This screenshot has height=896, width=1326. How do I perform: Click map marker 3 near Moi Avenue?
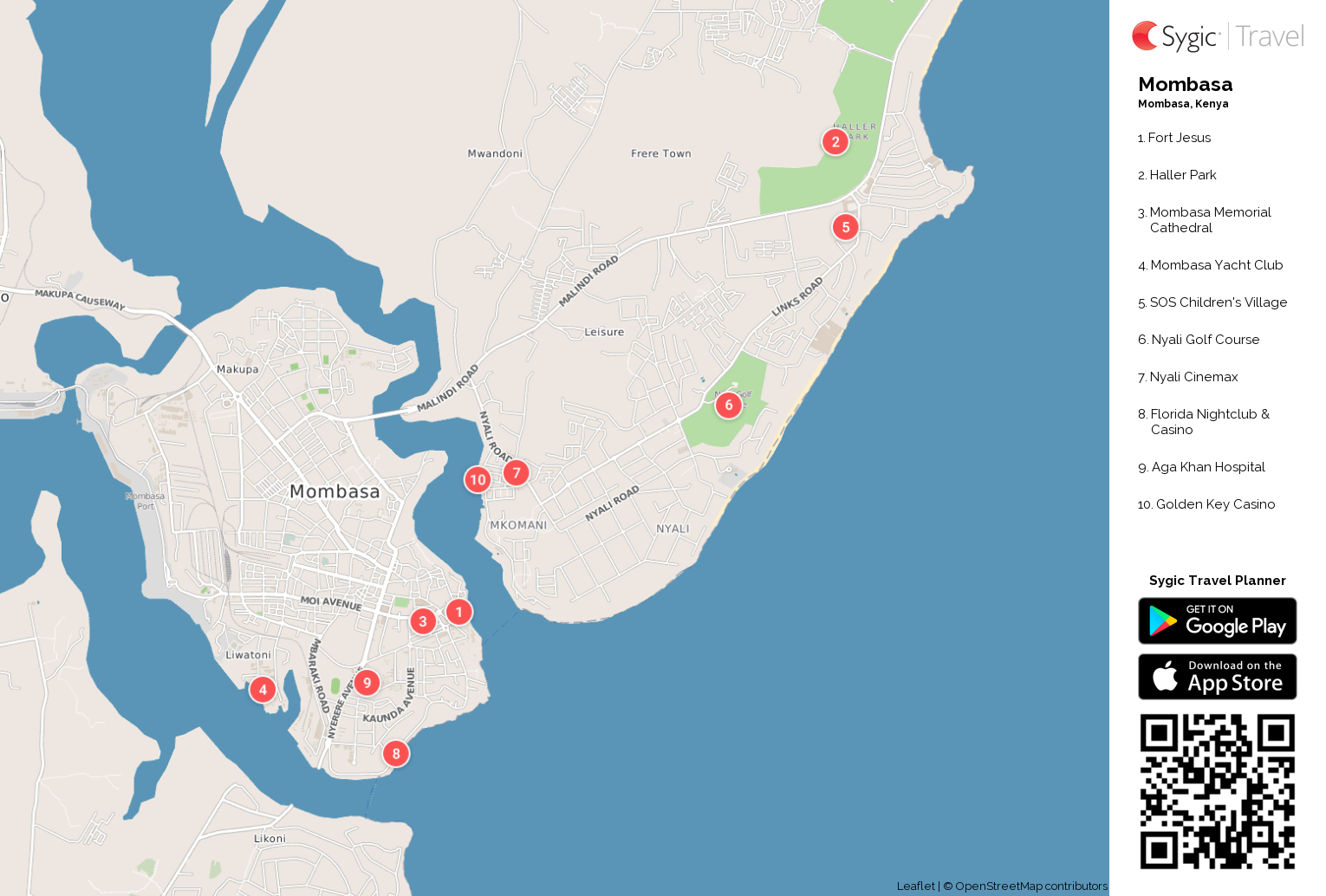(423, 621)
